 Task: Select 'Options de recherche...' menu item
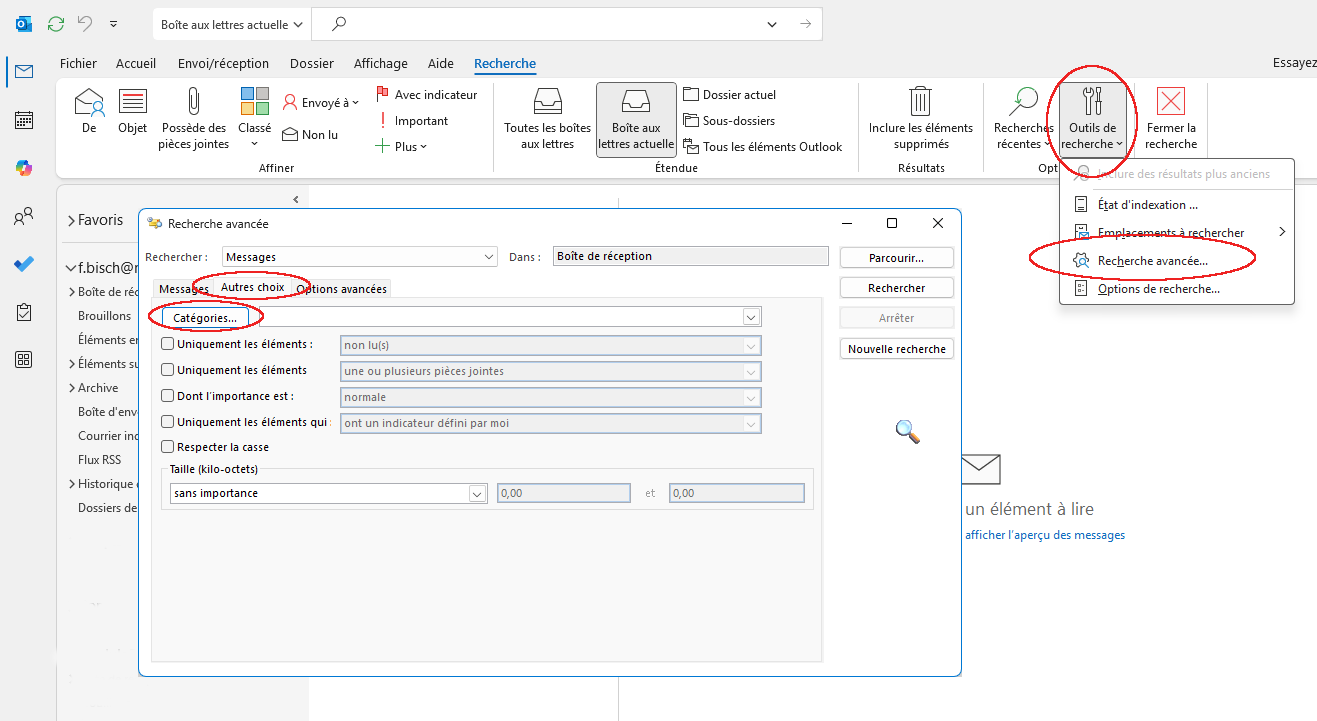click(x=1158, y=289)
